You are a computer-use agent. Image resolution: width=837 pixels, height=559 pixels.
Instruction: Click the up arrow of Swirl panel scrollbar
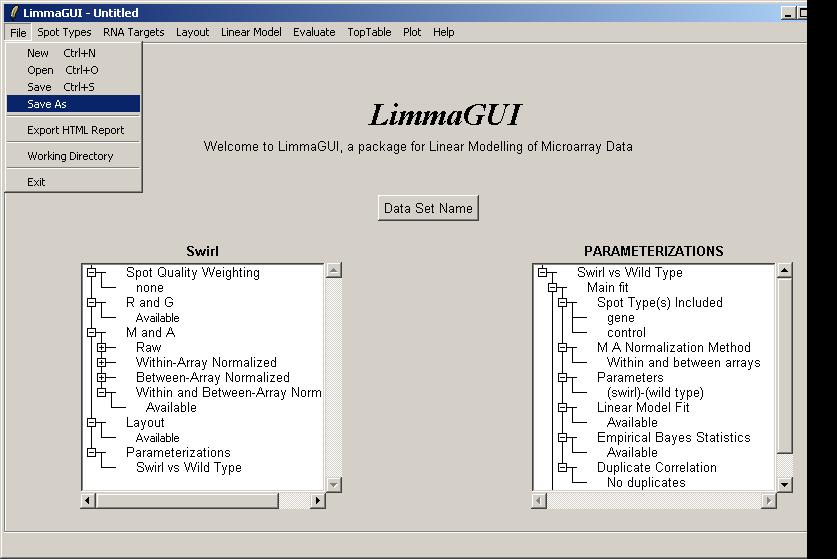334,270
